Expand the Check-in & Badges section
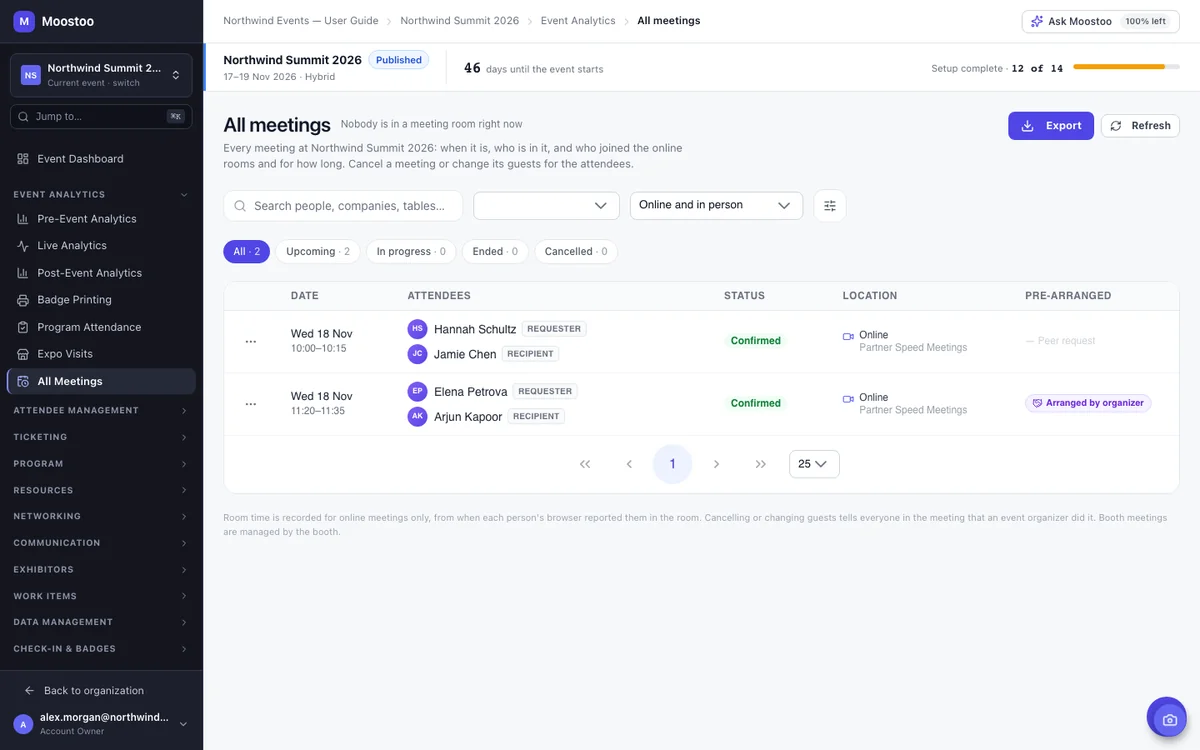 pos(101,649)
